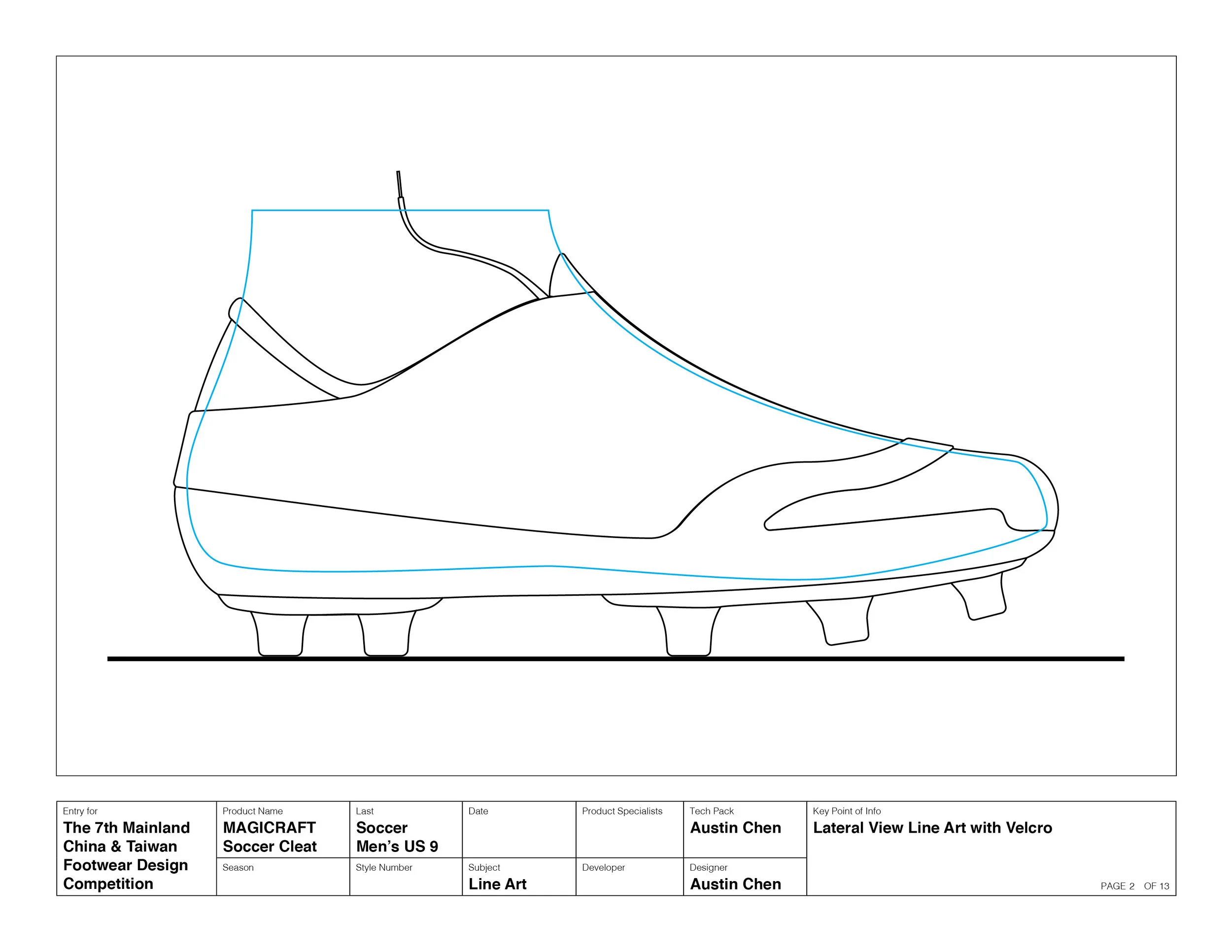
Task: Click the "Product Specialists" label
Action: [622, 811]
